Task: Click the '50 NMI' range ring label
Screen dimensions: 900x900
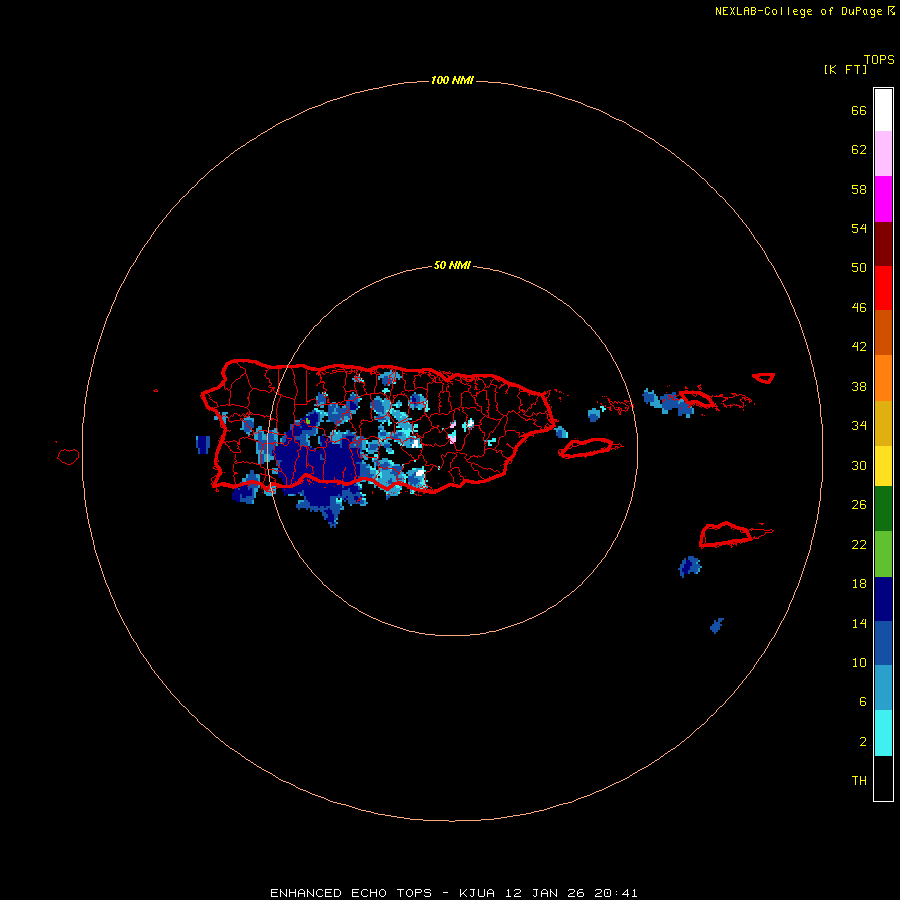Action: tap(452, 265)
